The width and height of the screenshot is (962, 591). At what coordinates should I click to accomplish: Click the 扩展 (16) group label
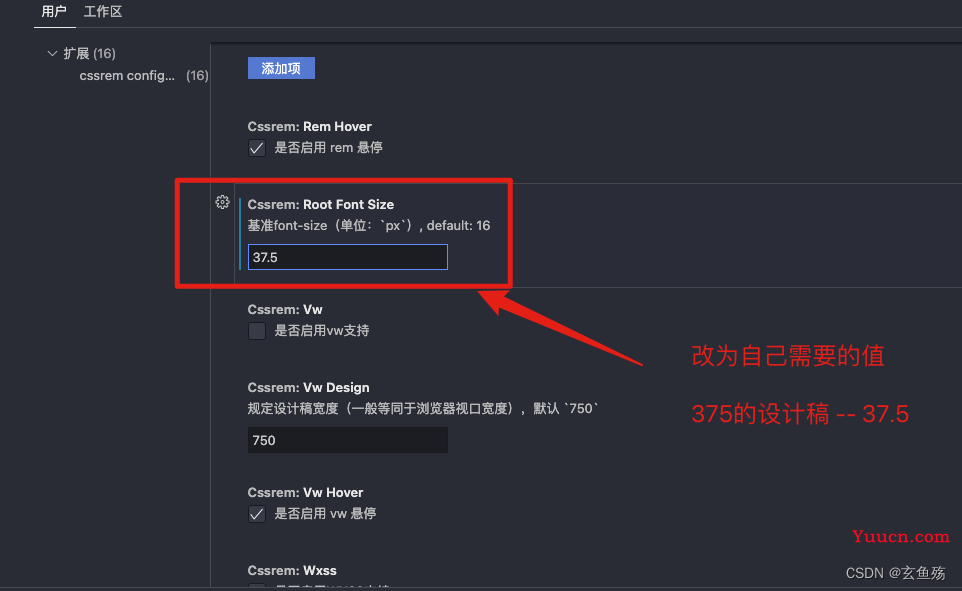pos(90,53)
